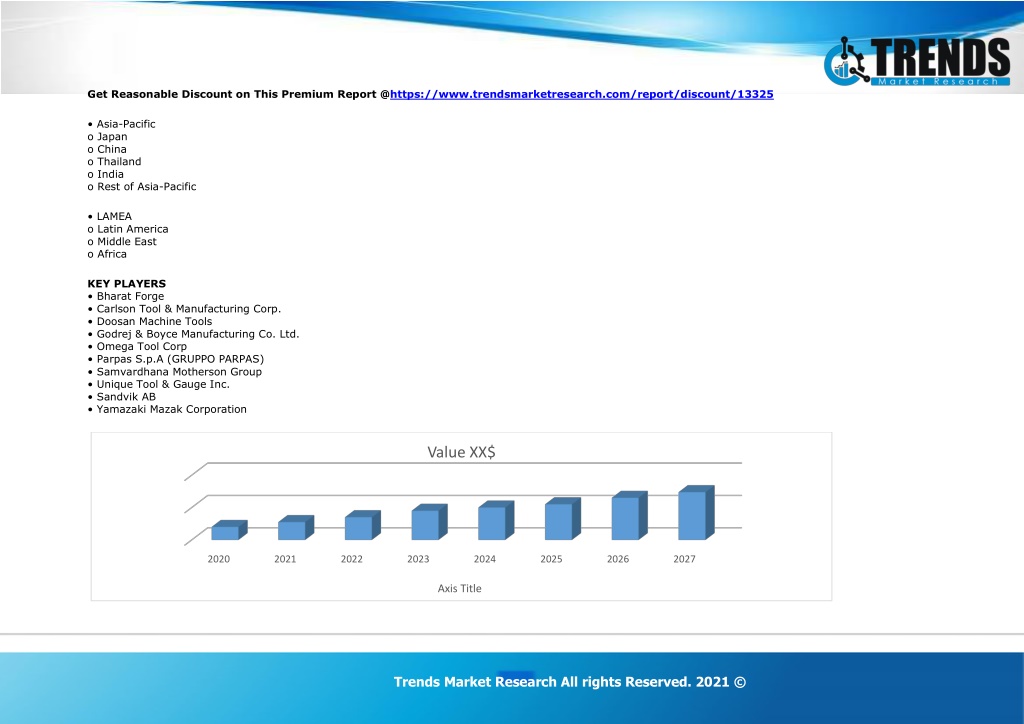This screenshot has width=1024, height=724.
Task: Click the 2024 bar in chart
Action: tap(496, 521)
